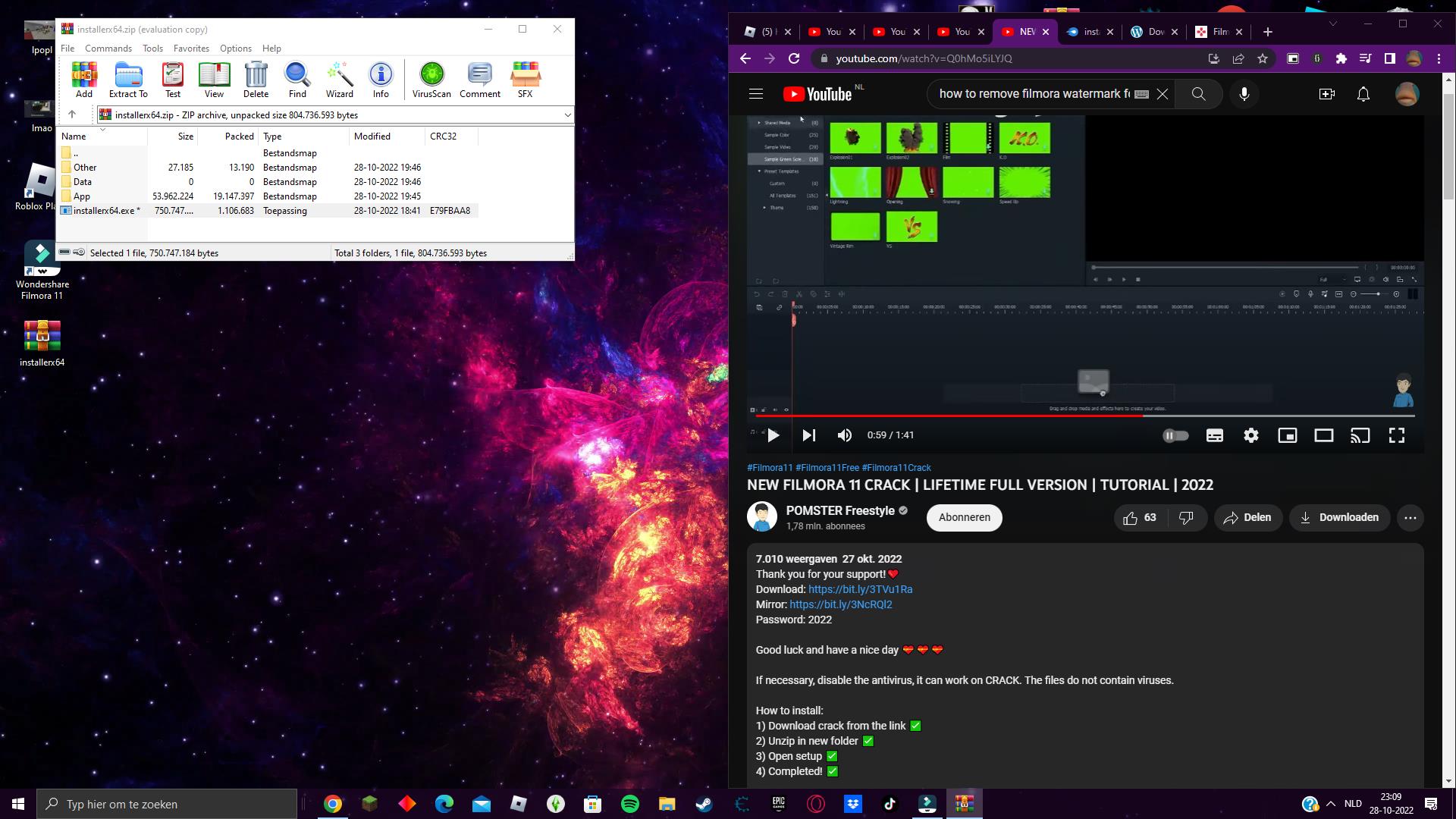Open the bit.ly Mirror link
Screen dimensions: 1456x819
(840, 604)
